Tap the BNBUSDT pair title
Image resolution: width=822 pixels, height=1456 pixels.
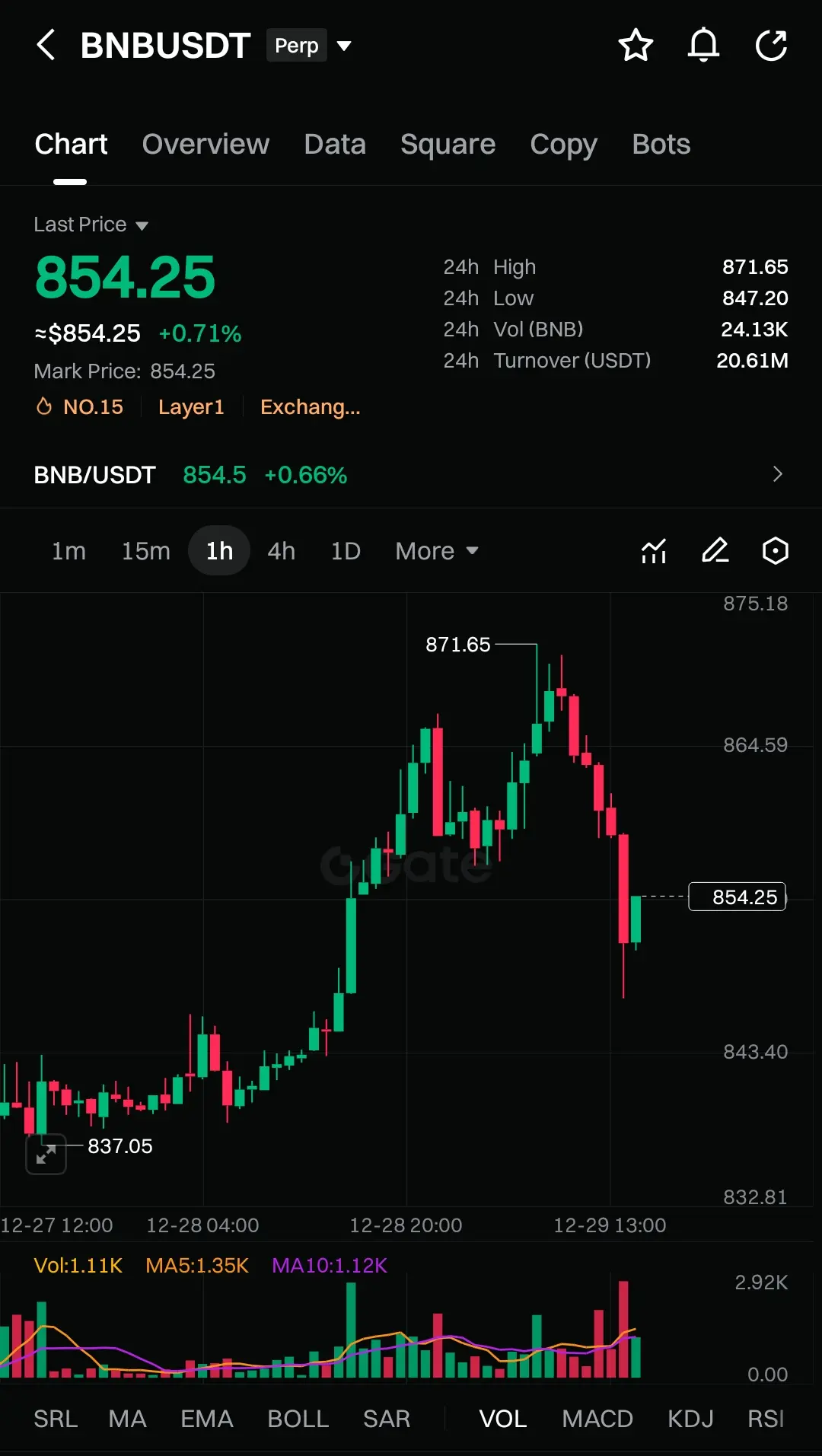pos(165,46)
